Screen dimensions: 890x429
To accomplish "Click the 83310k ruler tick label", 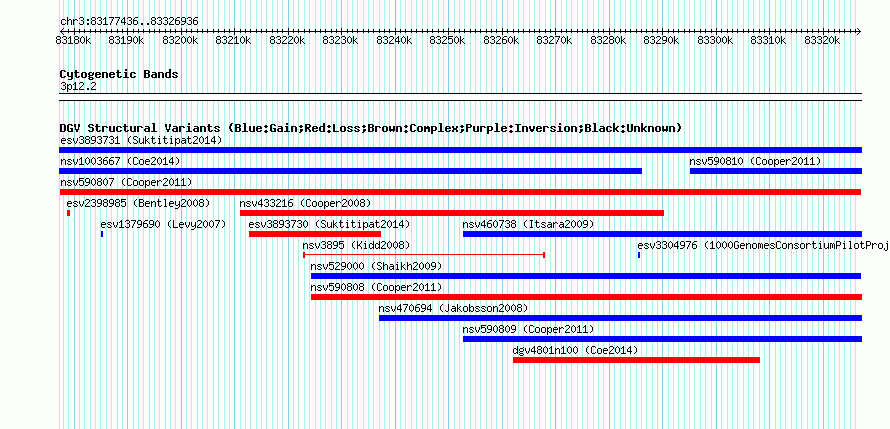I will click(x=768, y=40).
